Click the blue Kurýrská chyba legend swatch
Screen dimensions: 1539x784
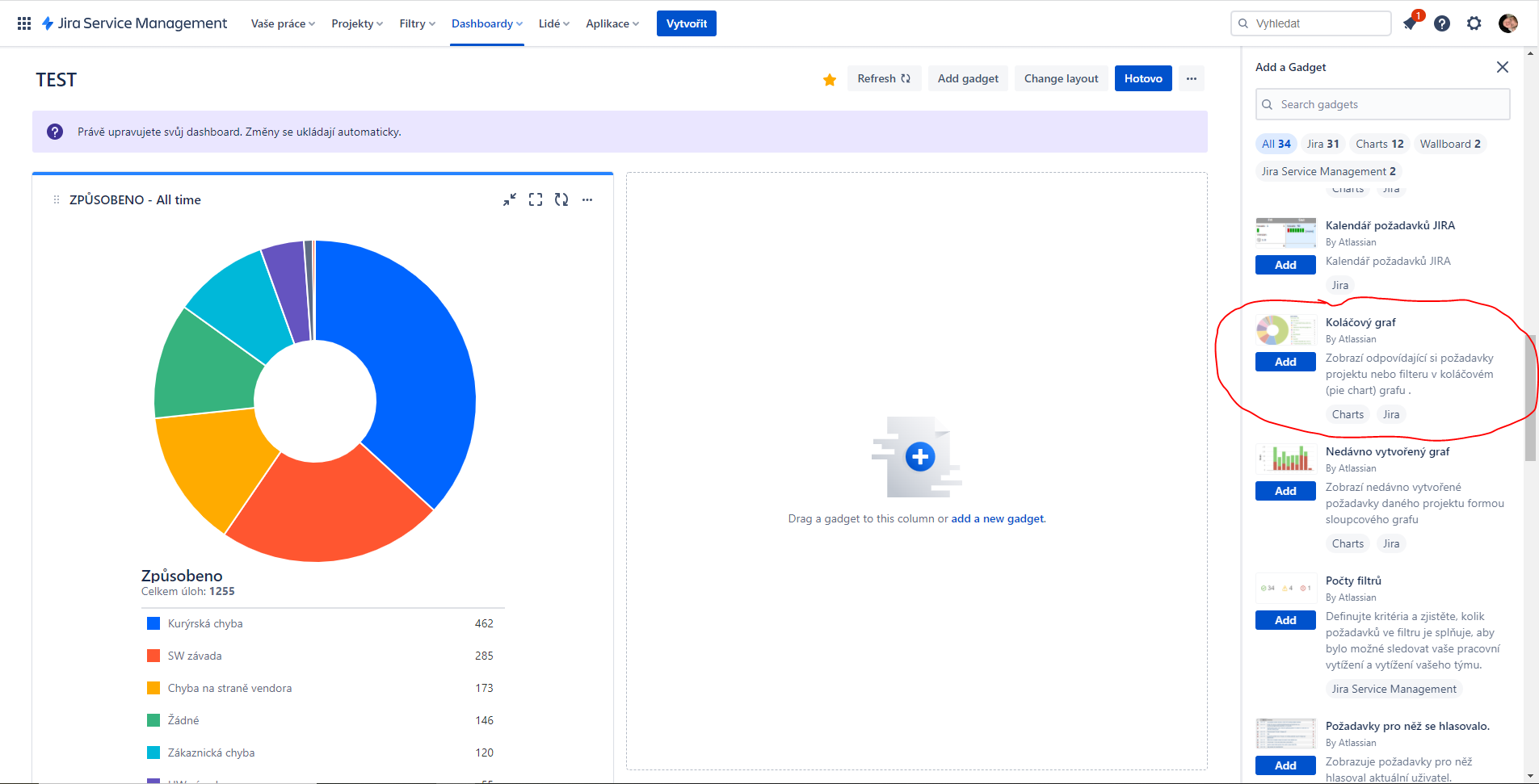(x=153, y=623)
